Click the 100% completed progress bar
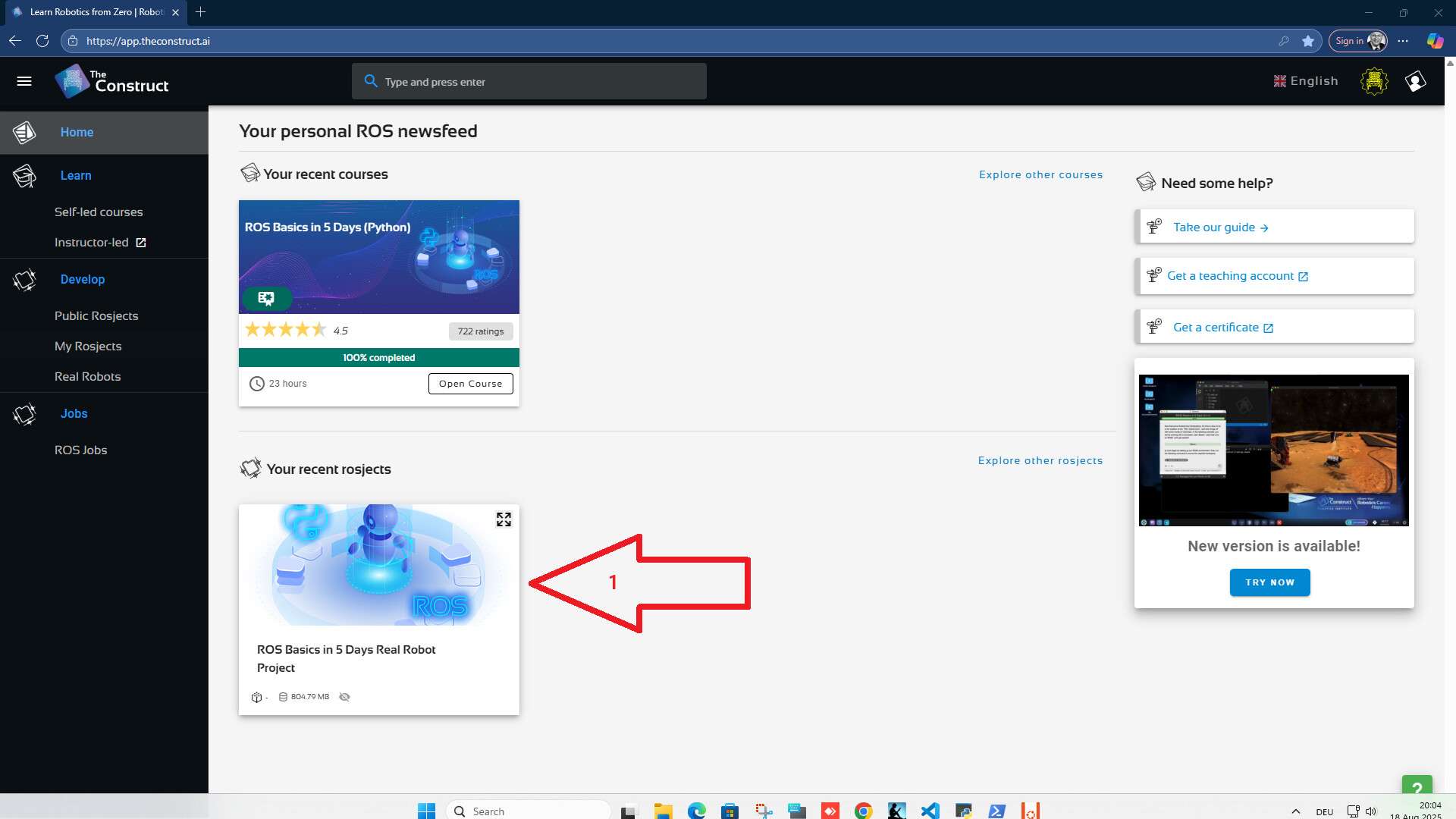 click(x=378, y=357)
